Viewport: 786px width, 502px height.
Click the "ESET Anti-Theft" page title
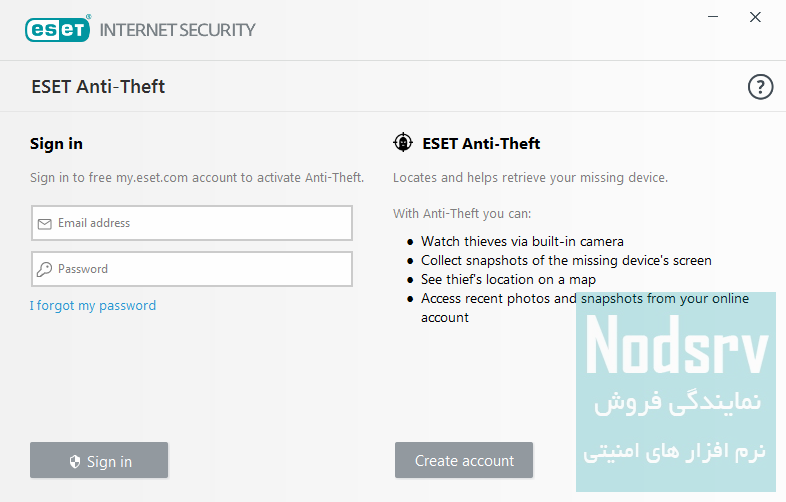click(98, 87)
